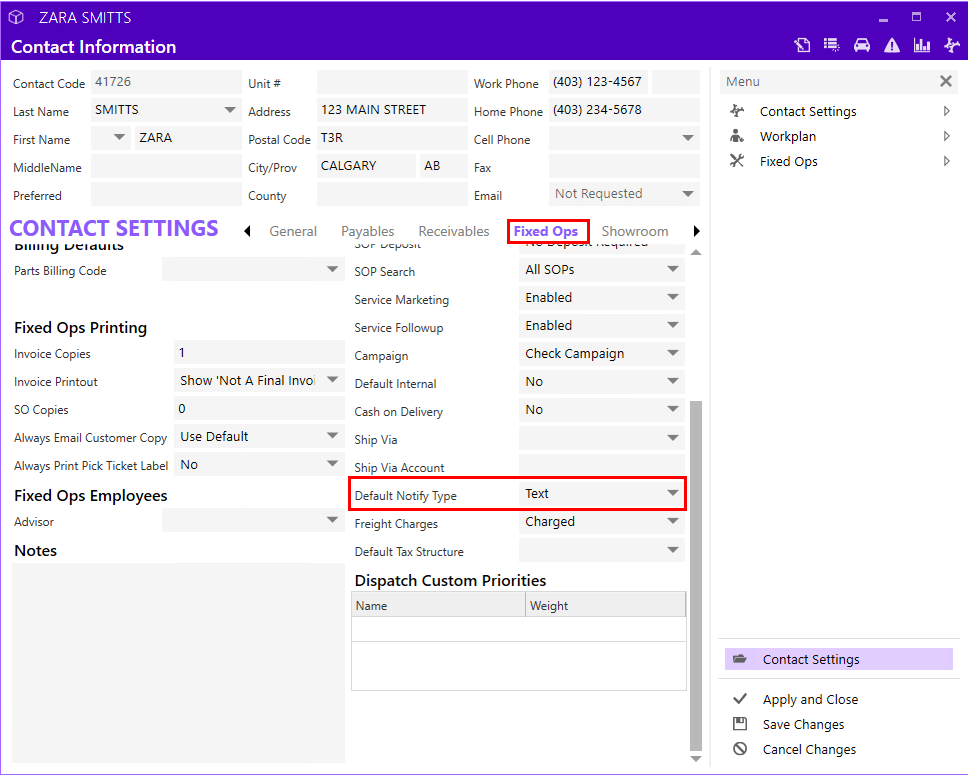Image resolution: width=968 pixels, height=775 pixels.
Task: Open the Default Notify Type dropdown
Action: tap(673, 493)
